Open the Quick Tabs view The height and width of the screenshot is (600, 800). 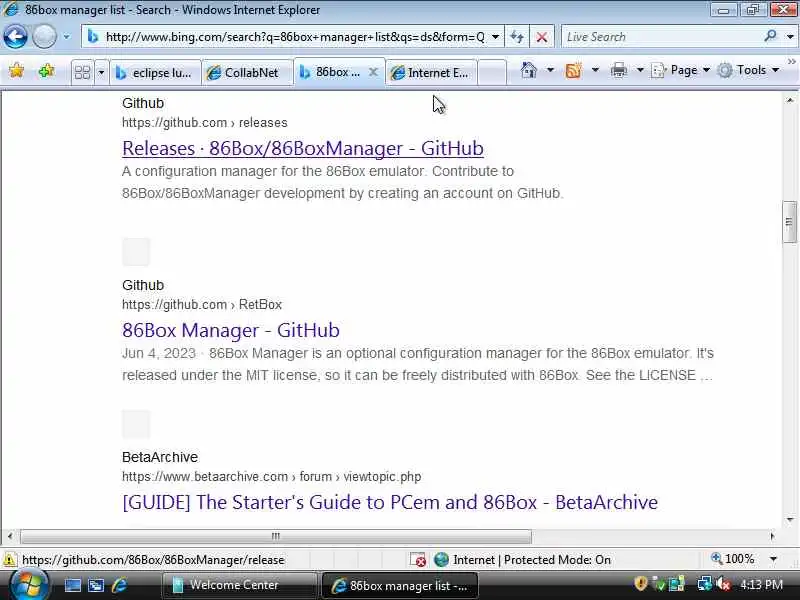click(82, 72)
